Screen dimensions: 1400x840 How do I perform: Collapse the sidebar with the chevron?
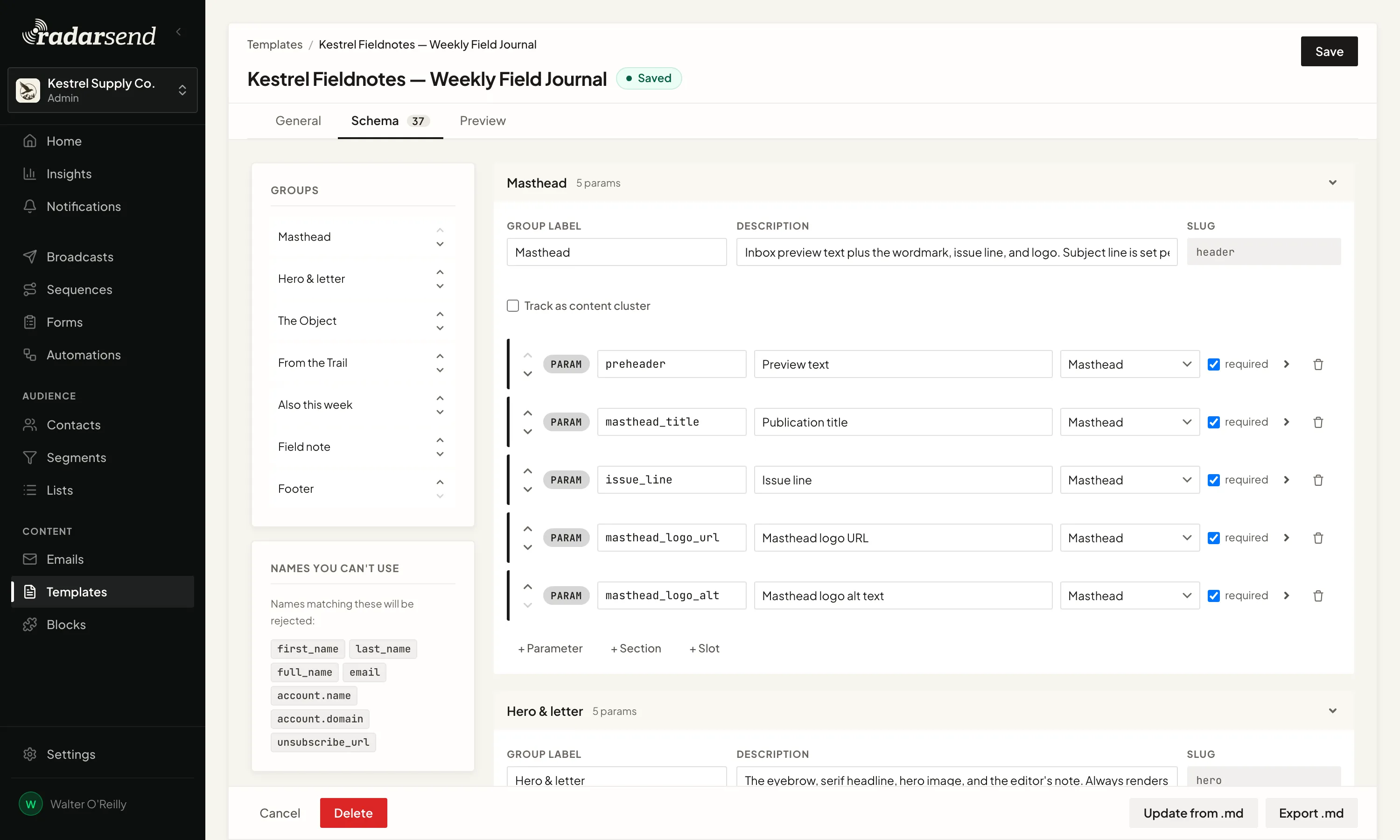pyautogui.click(x=179, y=32)
